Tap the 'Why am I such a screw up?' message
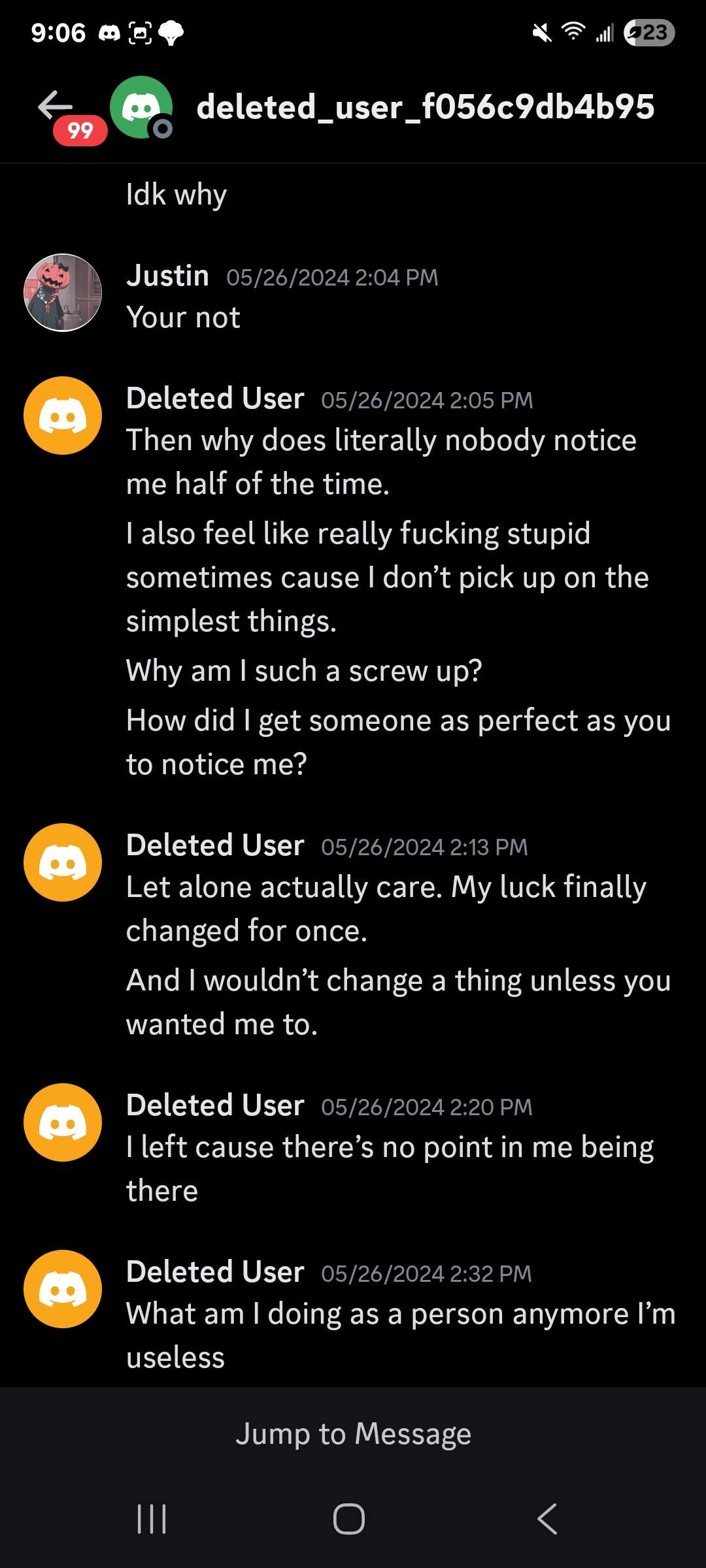 tap(304, 671)
